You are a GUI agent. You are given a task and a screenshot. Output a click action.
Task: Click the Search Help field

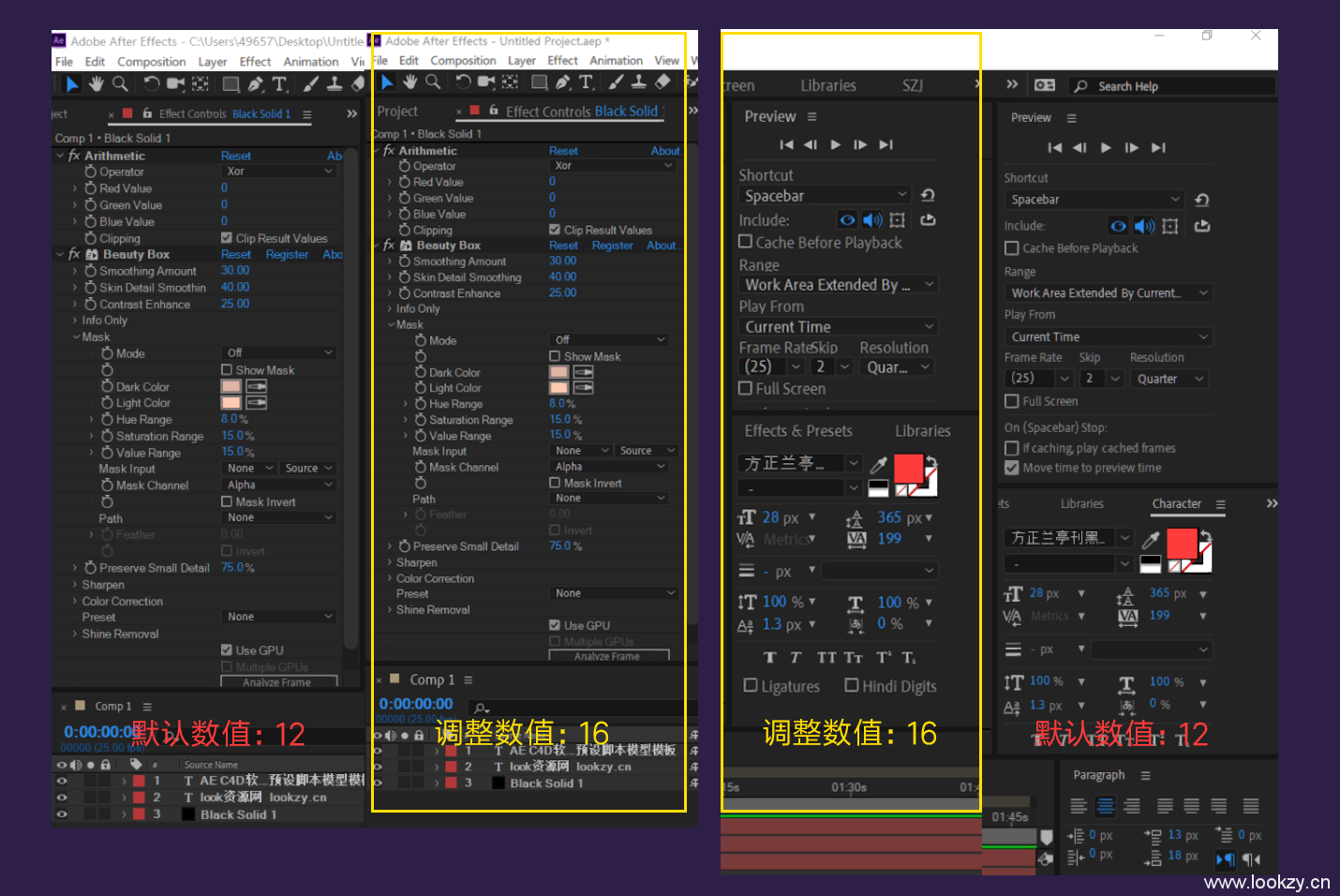(1172, 86)
